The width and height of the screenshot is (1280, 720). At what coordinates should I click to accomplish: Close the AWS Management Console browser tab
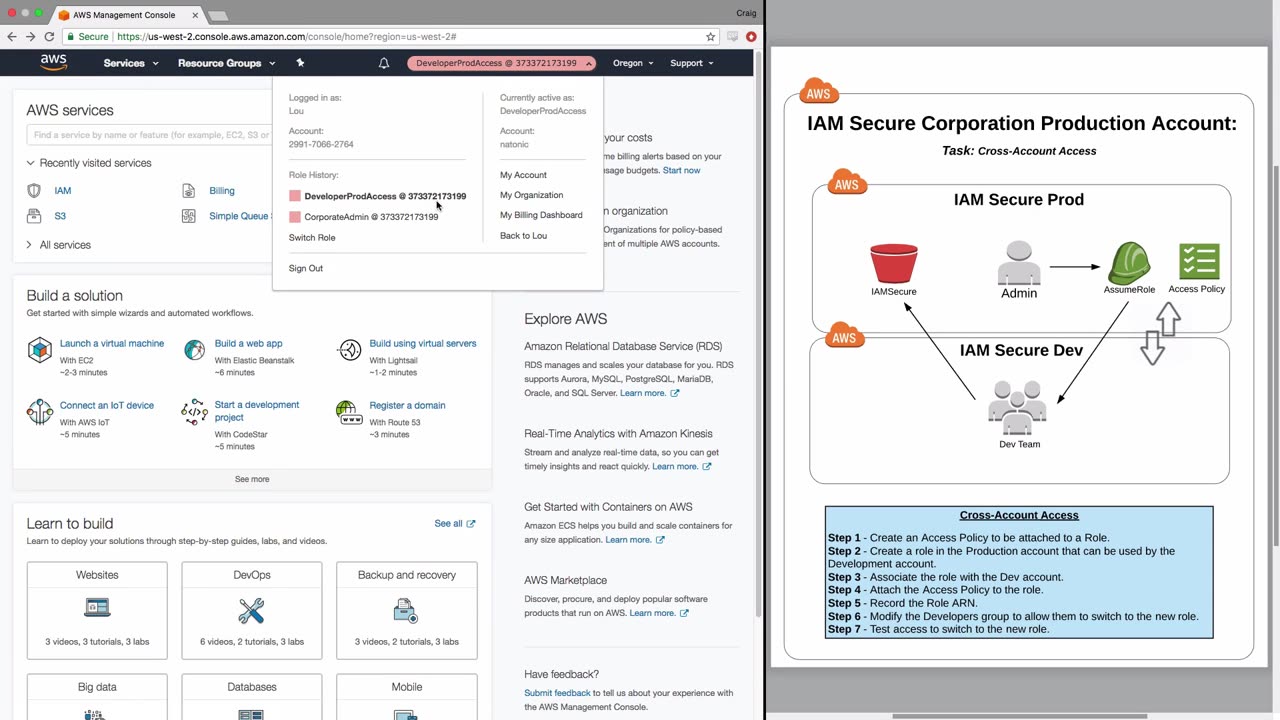point(195,15)
